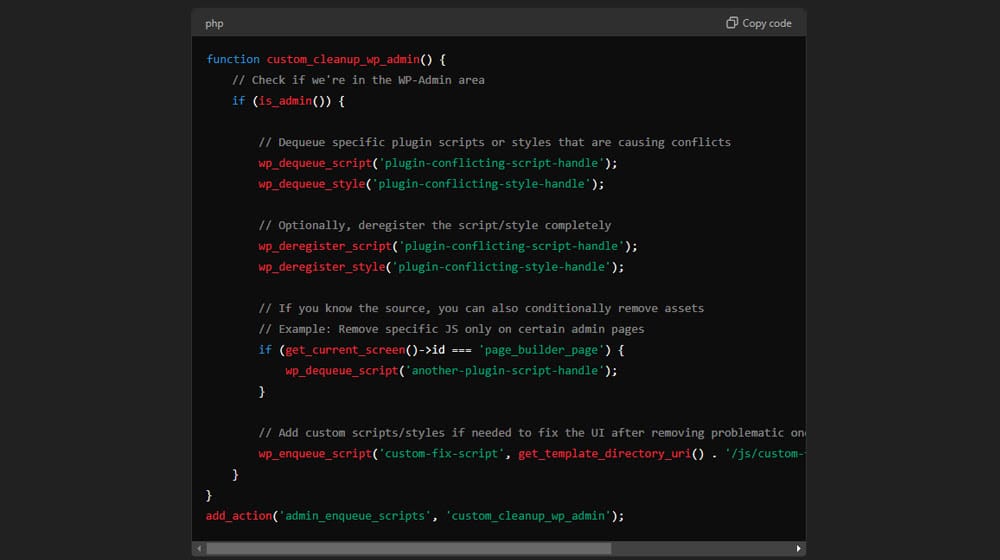Click the comment about WP-Admin area
The height and width of the screenshot is (560, 1000).
click(x=358, y=80)
